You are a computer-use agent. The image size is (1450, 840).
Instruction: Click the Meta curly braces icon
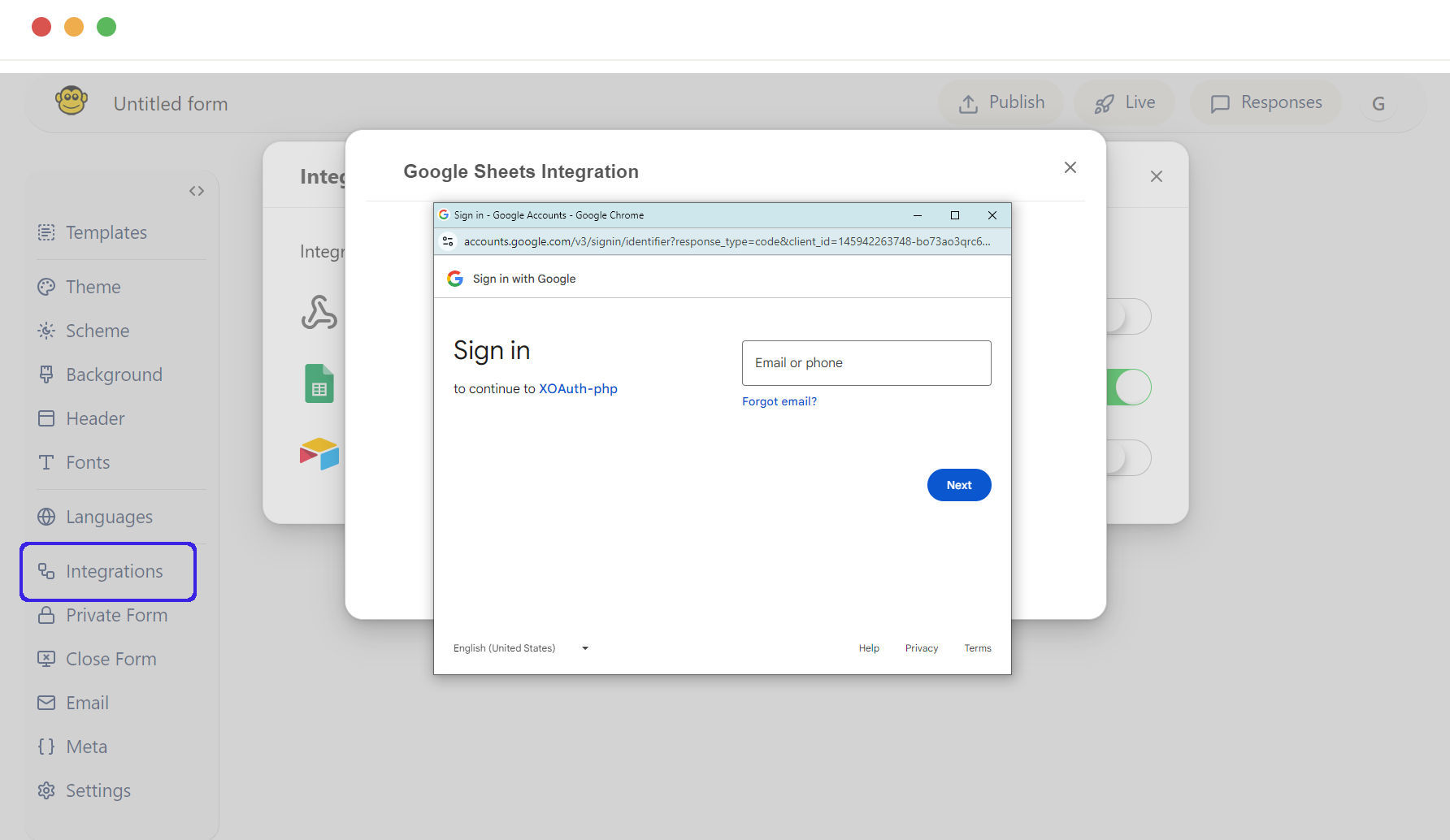click(46, 747)
